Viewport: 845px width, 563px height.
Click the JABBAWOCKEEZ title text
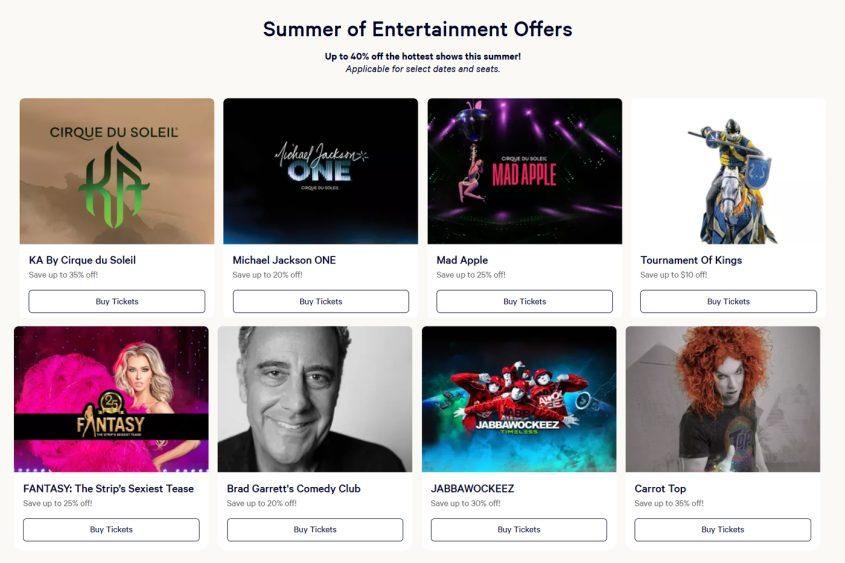coord(472,488)
